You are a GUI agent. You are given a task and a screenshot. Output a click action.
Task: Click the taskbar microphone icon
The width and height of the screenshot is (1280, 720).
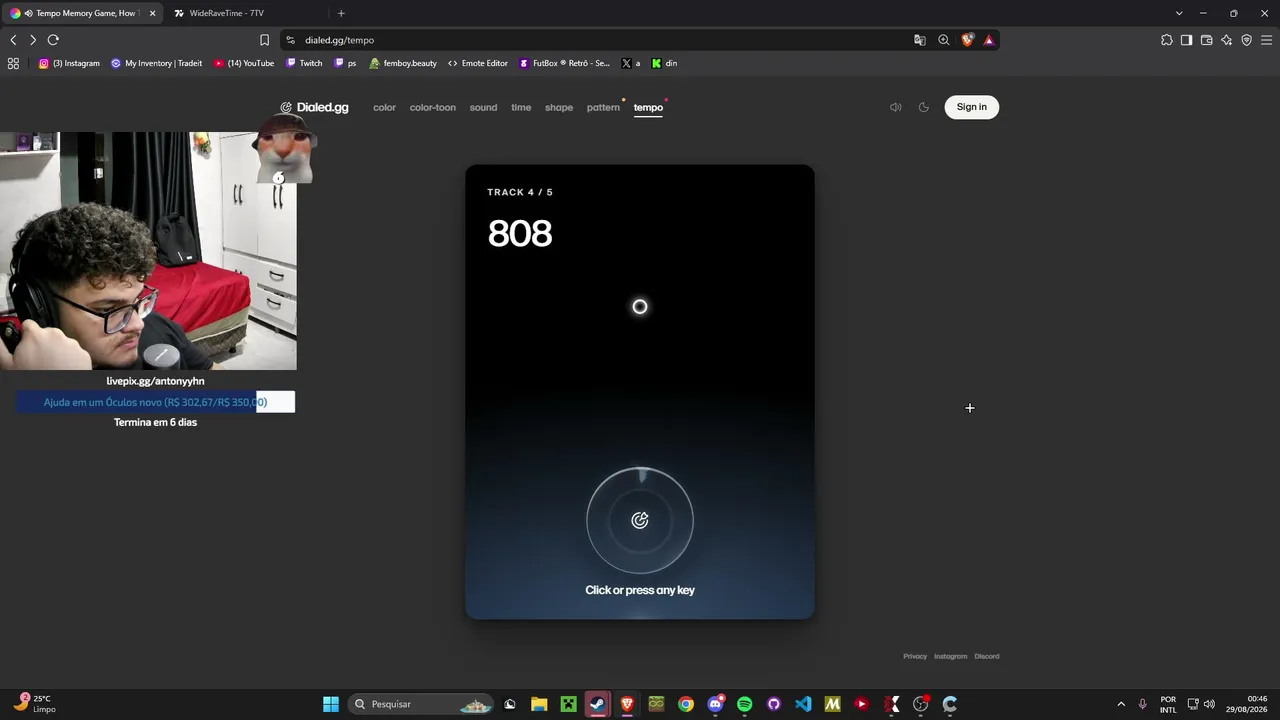tap(1142, 704)
